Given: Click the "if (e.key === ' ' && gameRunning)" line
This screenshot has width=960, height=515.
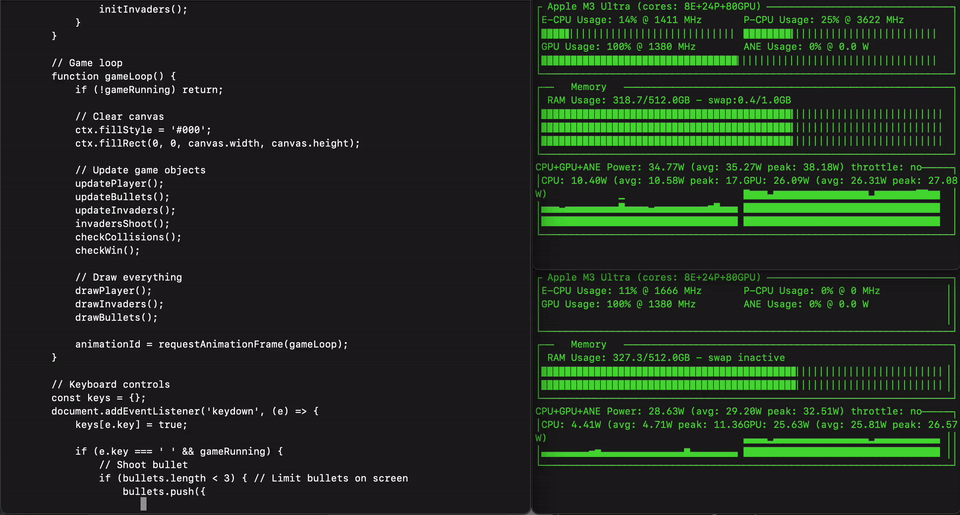Looking at the screenshot, I should pyautogui.click(x=179, y=451).
